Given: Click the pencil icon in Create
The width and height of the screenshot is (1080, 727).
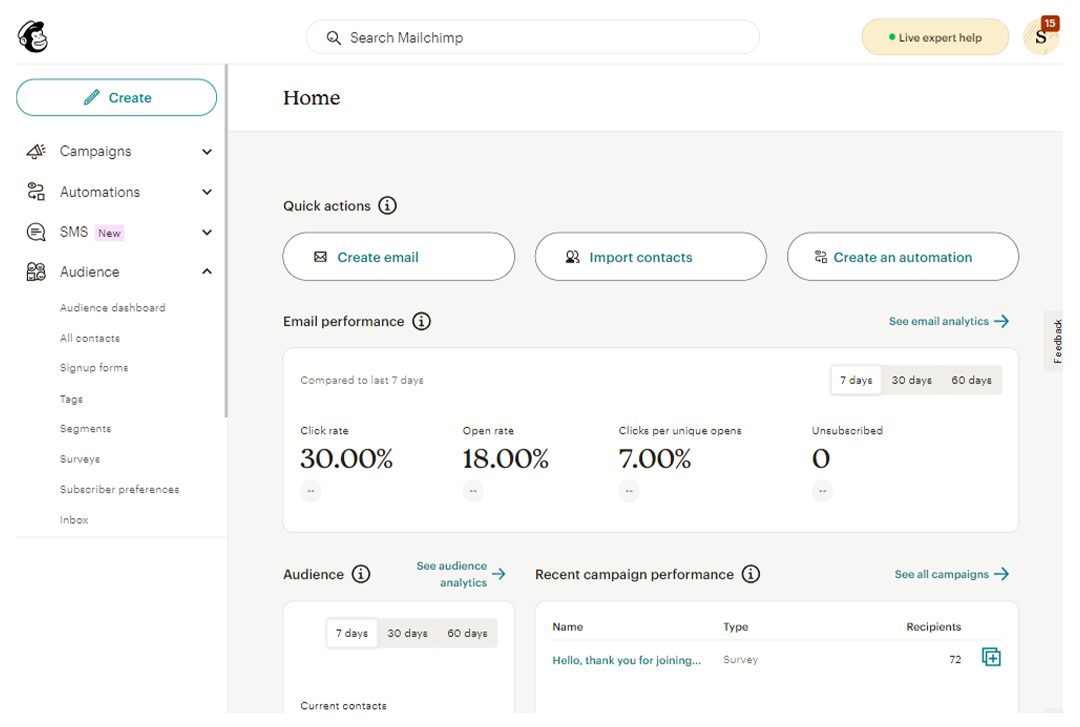Looking at the screenshot, I should pyautogui.click(x=92, y=98).
